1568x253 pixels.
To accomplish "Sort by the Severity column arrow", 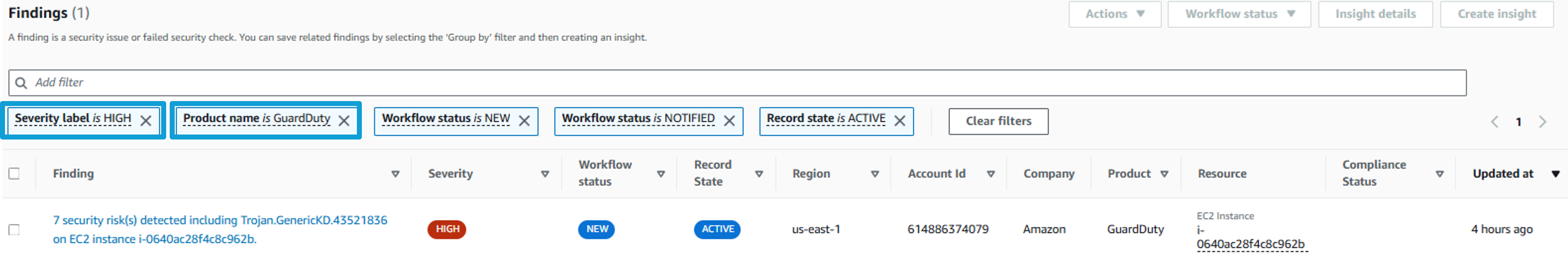I will click(545, 174).
